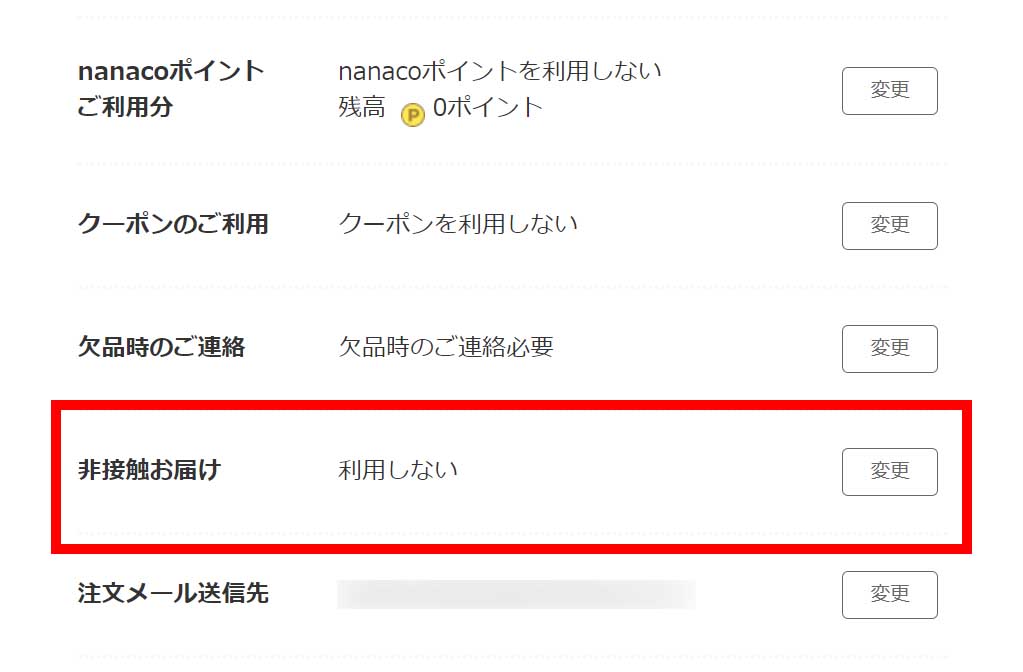Click 変更 beside 欠品時のご連絡

[x=889, y=349]
